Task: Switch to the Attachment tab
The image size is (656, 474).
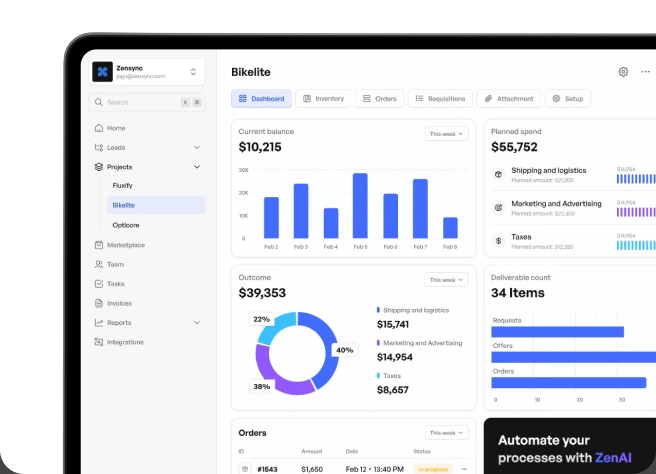Action: pos(509,99)
